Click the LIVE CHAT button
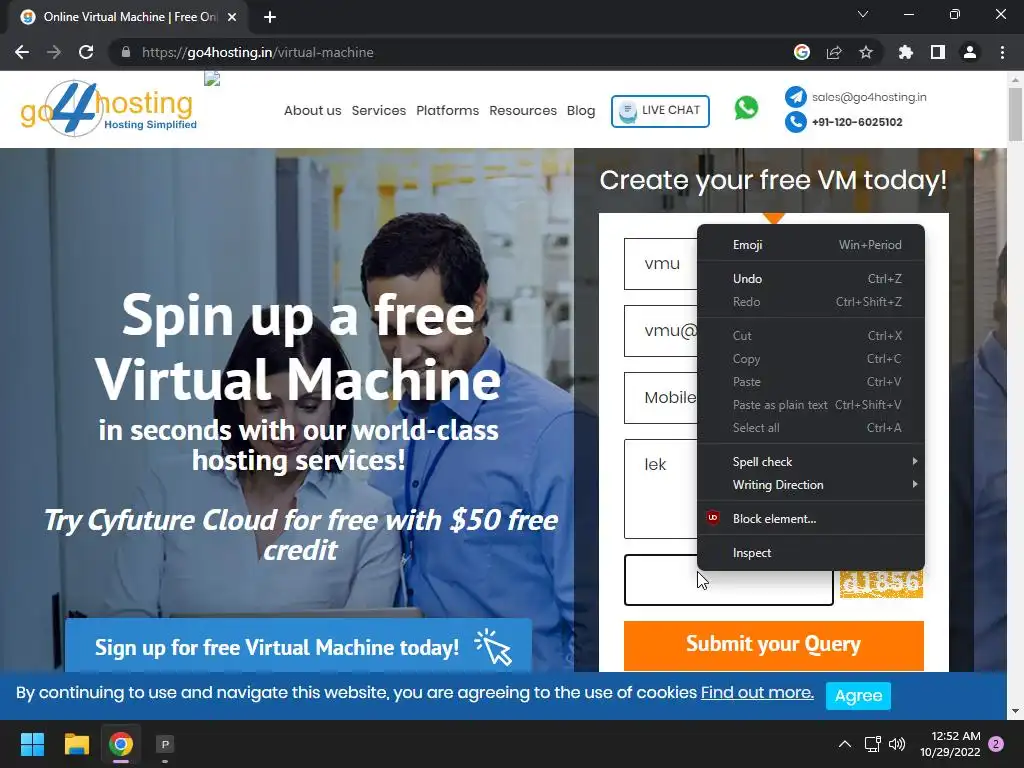Viewport: 1024px width, 768px height. point(660,111)
